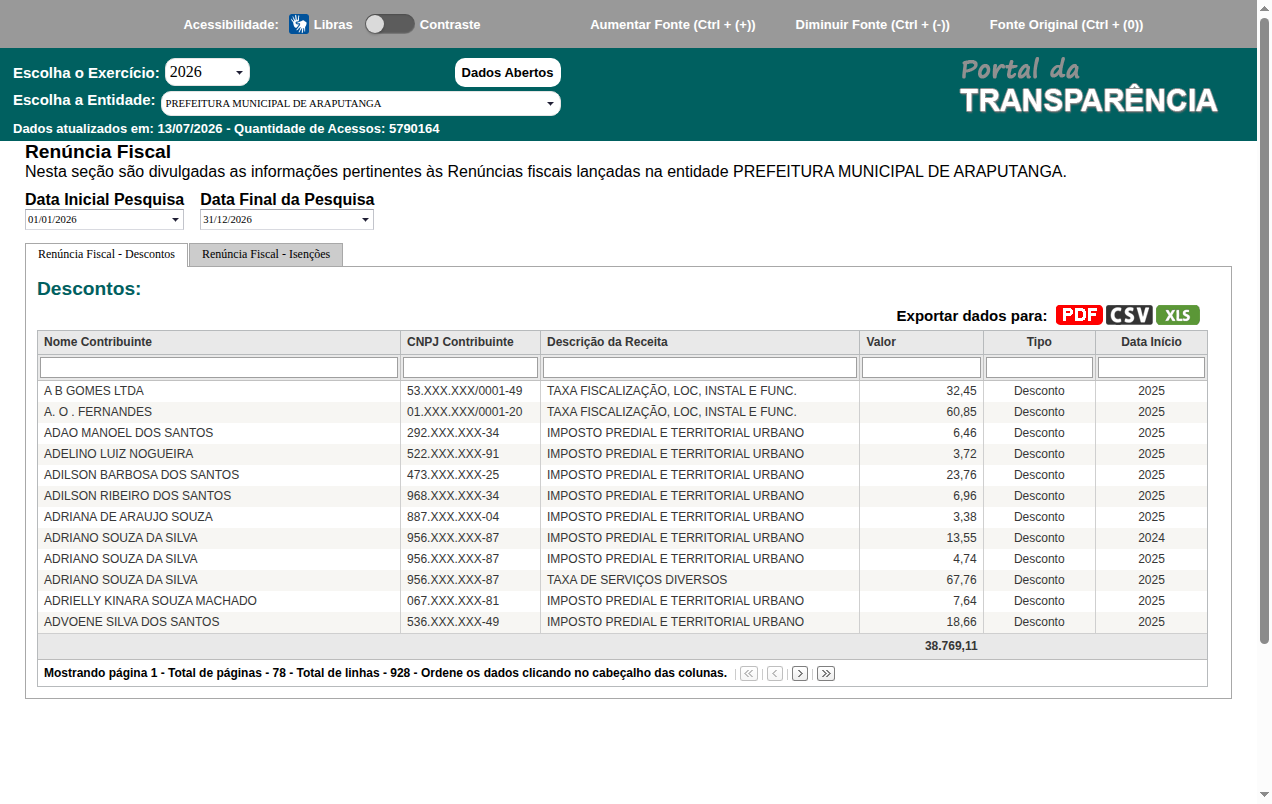Open the Data Final da Pesquisa dropdown
The height and width of the screenshot is (804, 1272).
tap(287, 219)
